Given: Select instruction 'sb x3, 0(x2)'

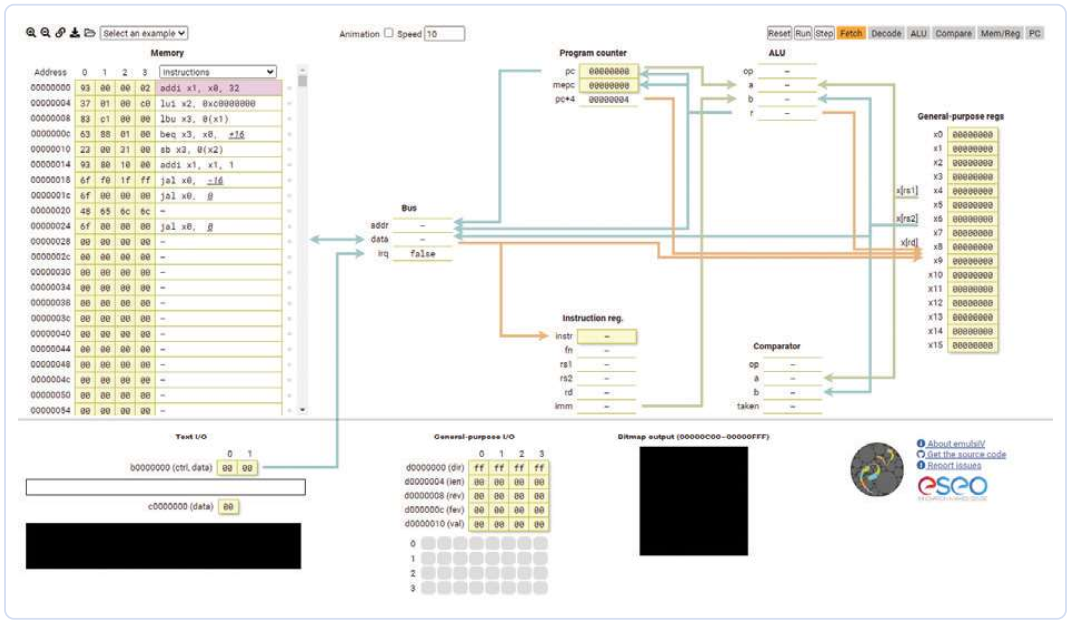Looking at the screenshot, I should 220,149.
